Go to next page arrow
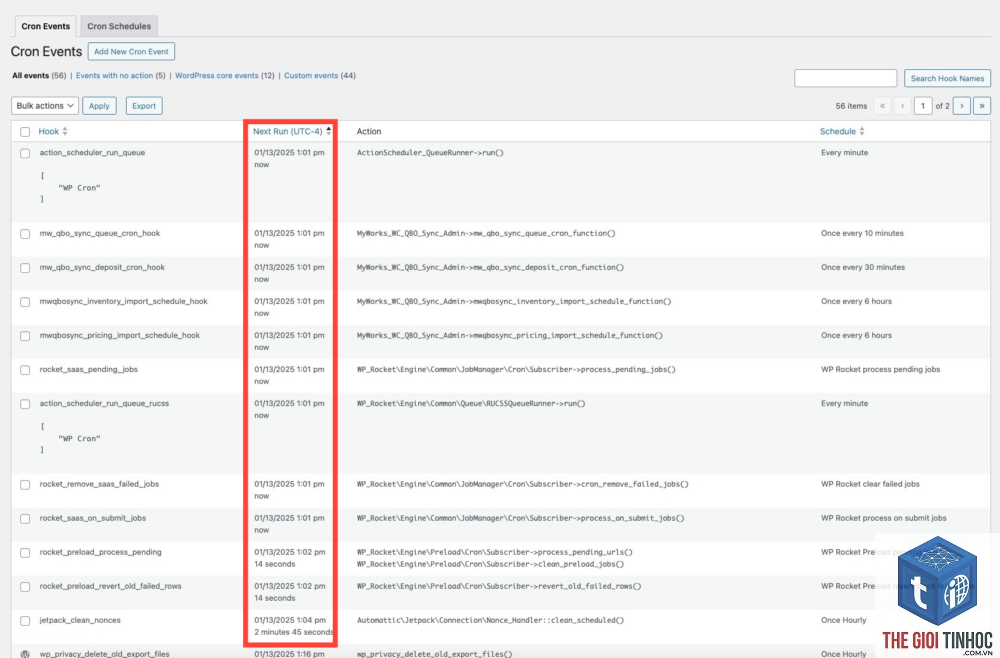The width and height of the screenshot is (1000, 658). 962,106
